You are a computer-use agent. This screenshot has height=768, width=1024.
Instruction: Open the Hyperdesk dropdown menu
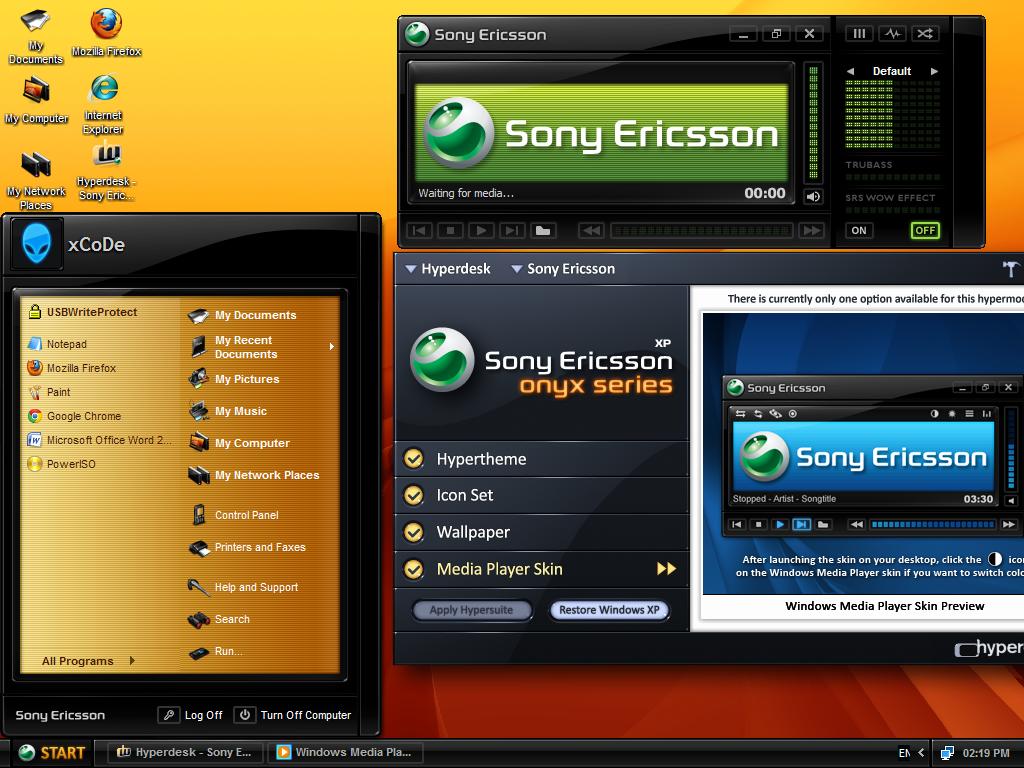pos(448,268)
